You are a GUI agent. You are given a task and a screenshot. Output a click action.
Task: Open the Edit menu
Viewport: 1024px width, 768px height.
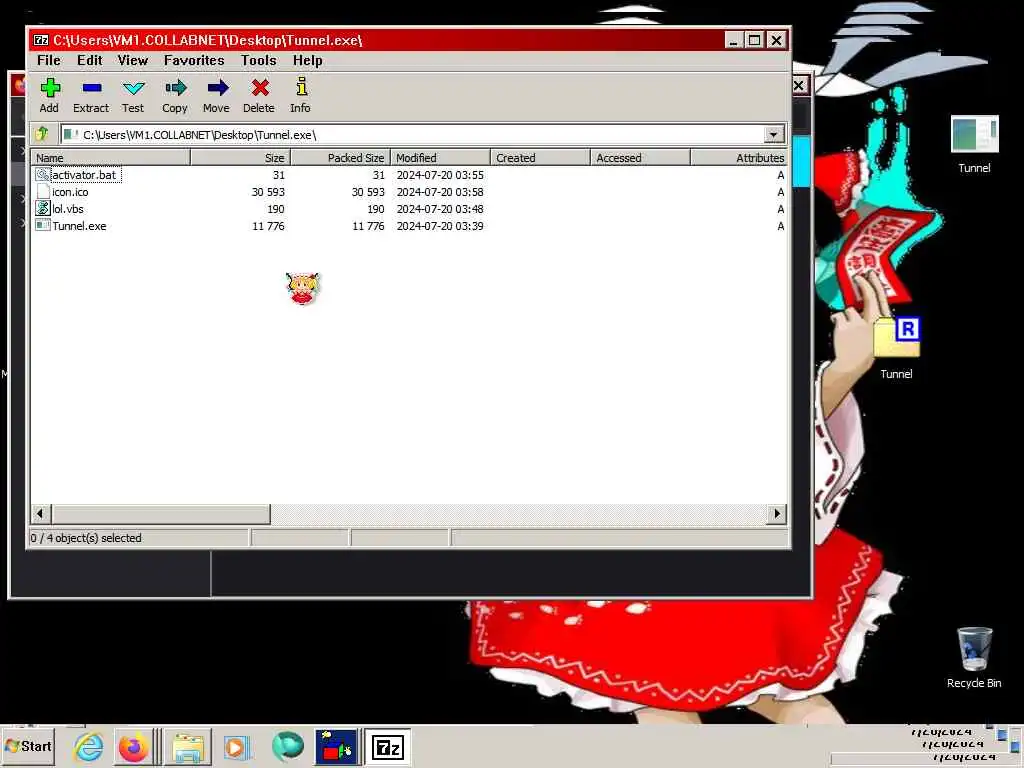pos(89,60)
